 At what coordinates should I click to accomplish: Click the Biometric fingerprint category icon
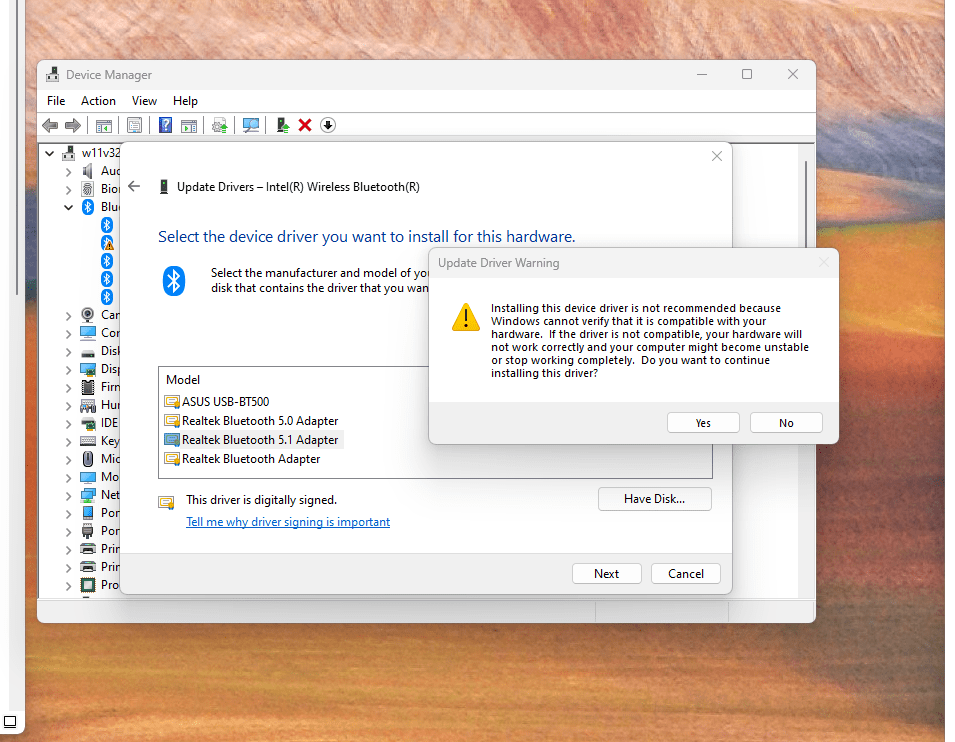88,189
